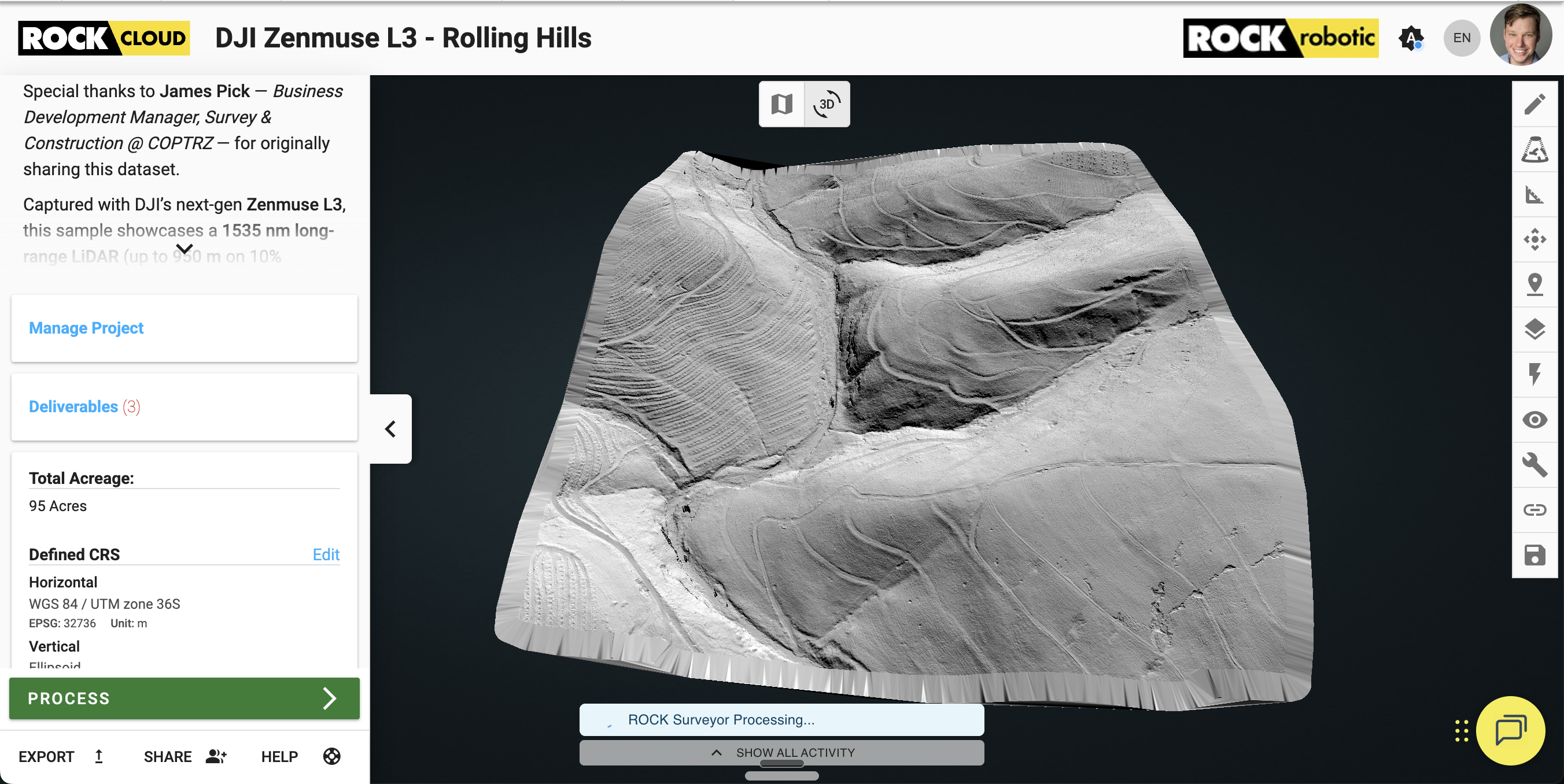This screenshot has height=784, width=1564.
Task: Click the lightning quick-actions icon
Action: (1535, 375)
